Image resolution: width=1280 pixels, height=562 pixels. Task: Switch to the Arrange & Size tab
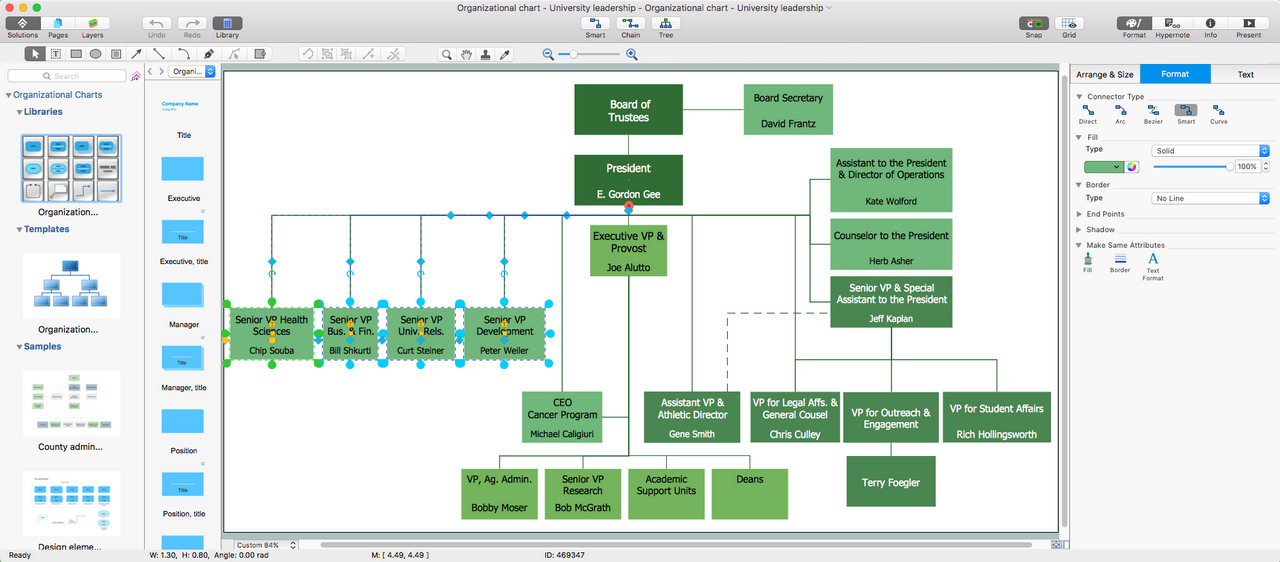coord(1105,74)
